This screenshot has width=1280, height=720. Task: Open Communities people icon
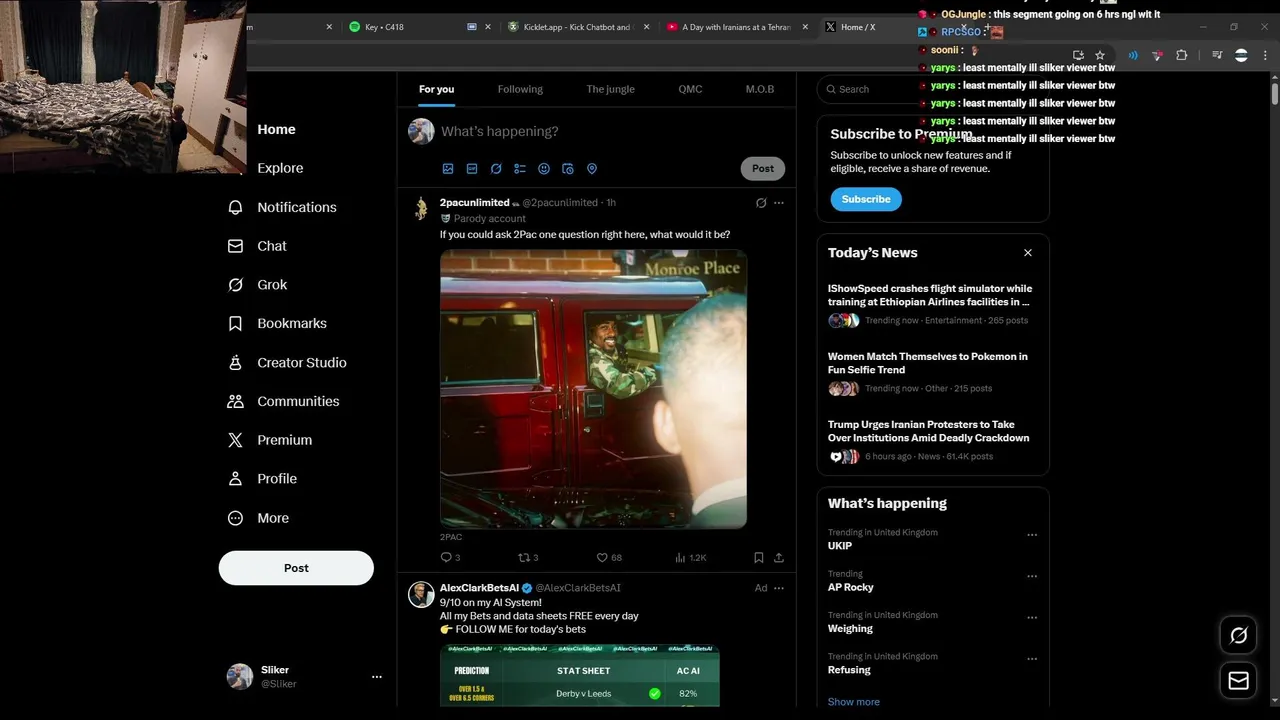pyautogui.click(x=235, y=401)
